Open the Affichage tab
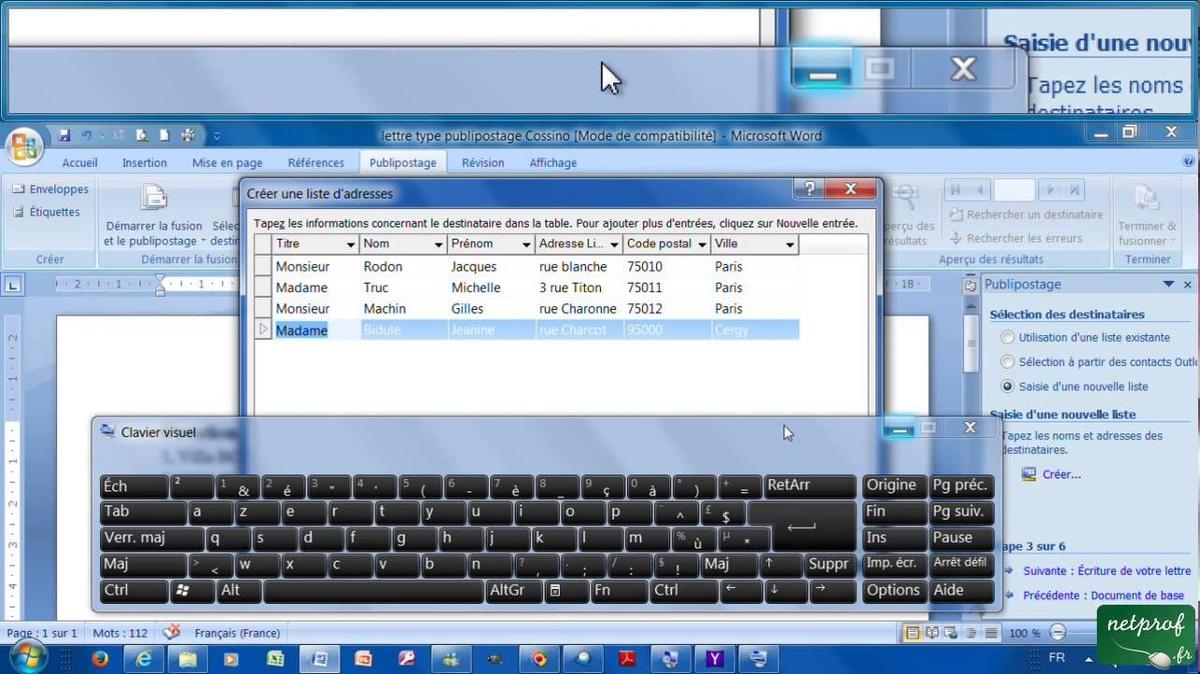Image resolution: width=1200 pixels, height=674 pixels. tap(553, 163)
